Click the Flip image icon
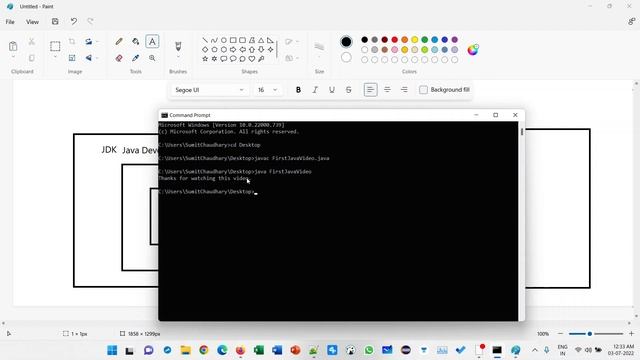The width and height of the screenshot is (640, 360). 89,58
